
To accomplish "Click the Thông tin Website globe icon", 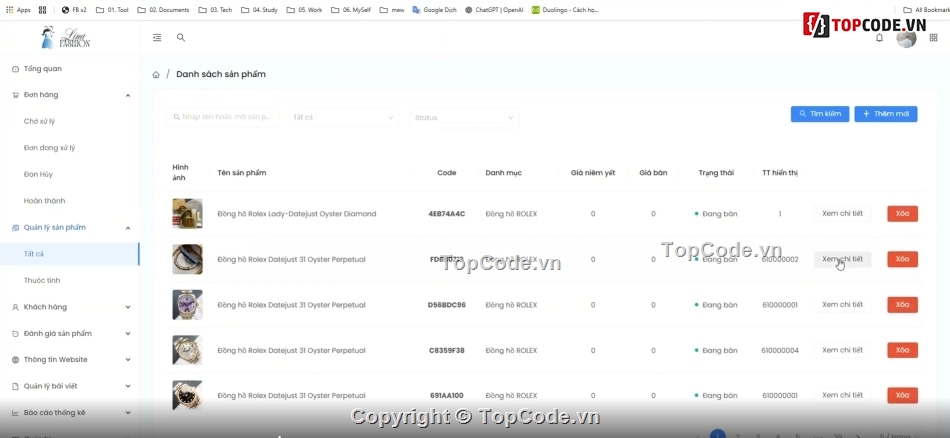I will pos(15,360).
